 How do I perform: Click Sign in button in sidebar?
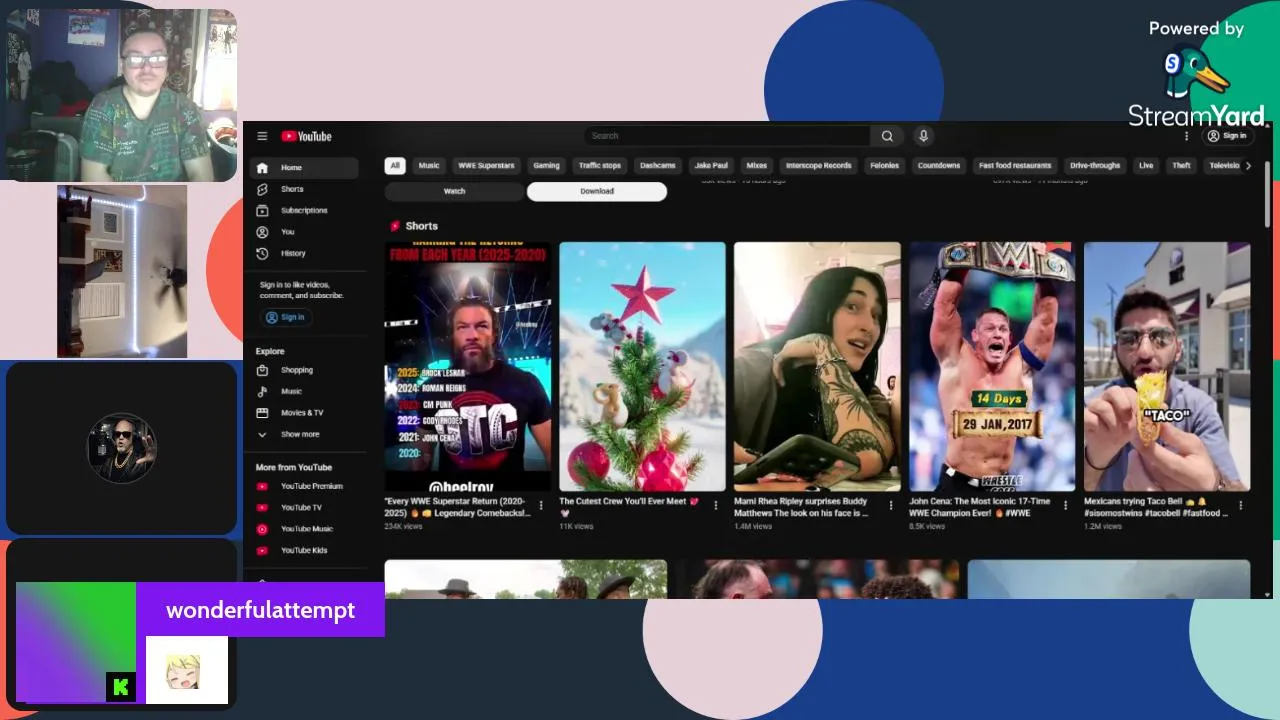(x=286, y=317)
